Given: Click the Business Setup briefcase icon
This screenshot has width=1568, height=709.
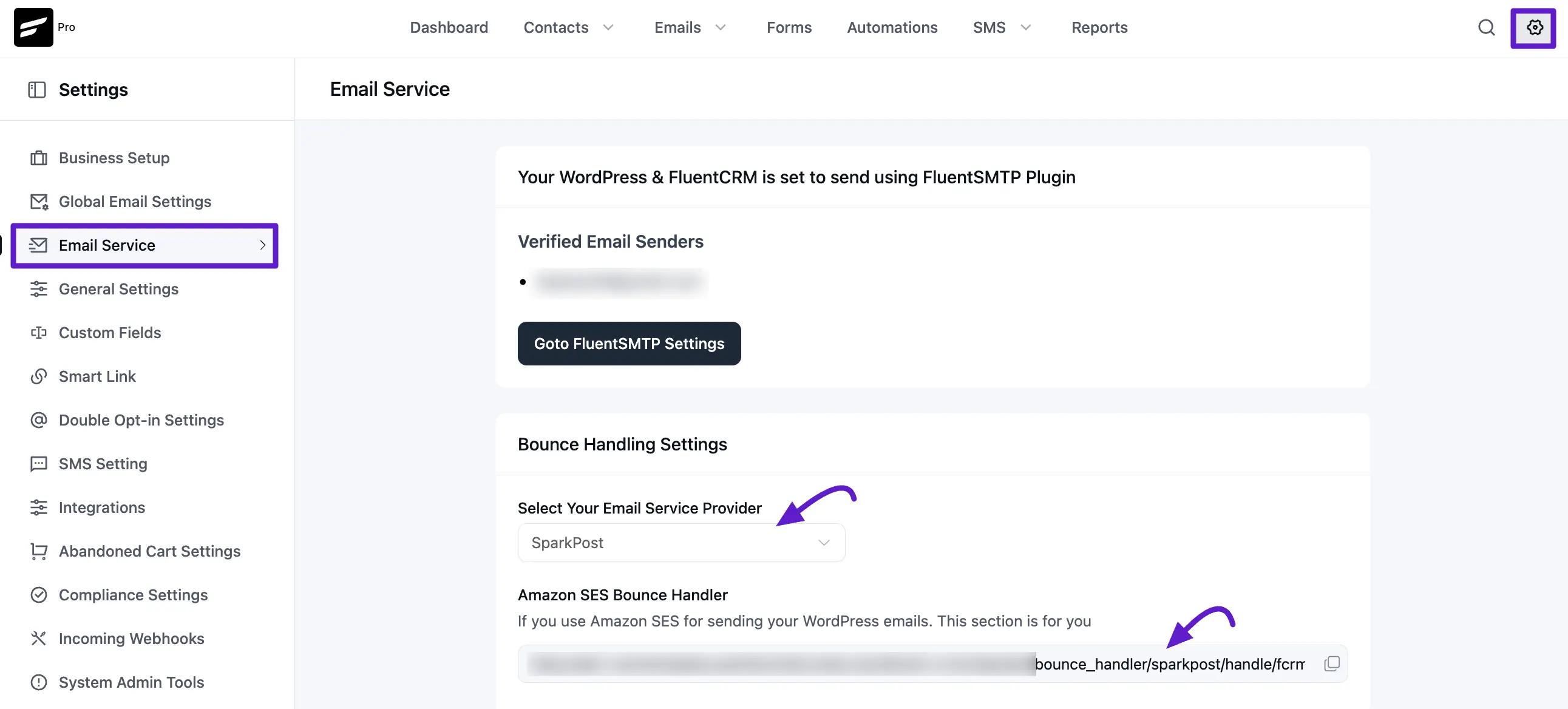Looking at the screenshot, I should 39,158.
